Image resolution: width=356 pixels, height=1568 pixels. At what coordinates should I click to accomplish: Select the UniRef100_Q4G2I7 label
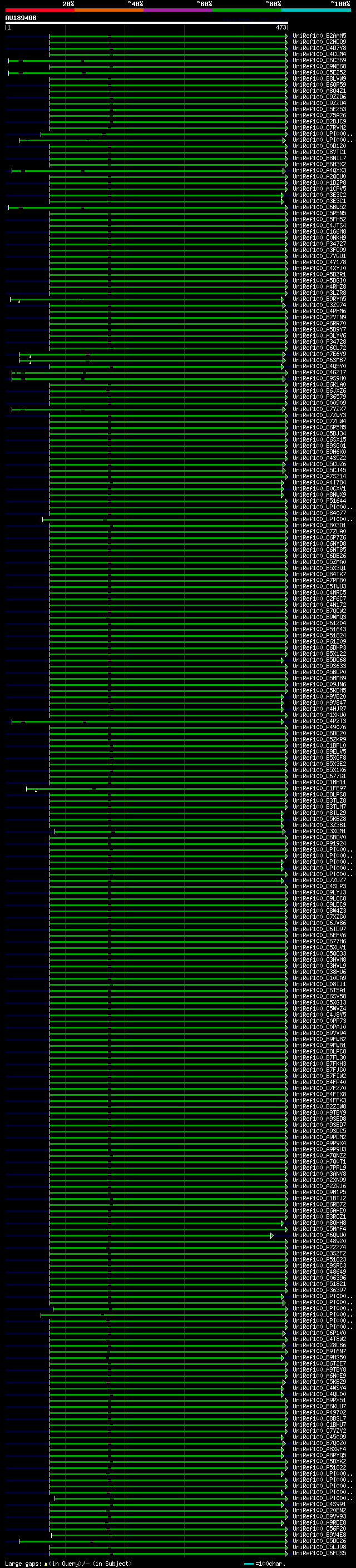coord(319,373)
